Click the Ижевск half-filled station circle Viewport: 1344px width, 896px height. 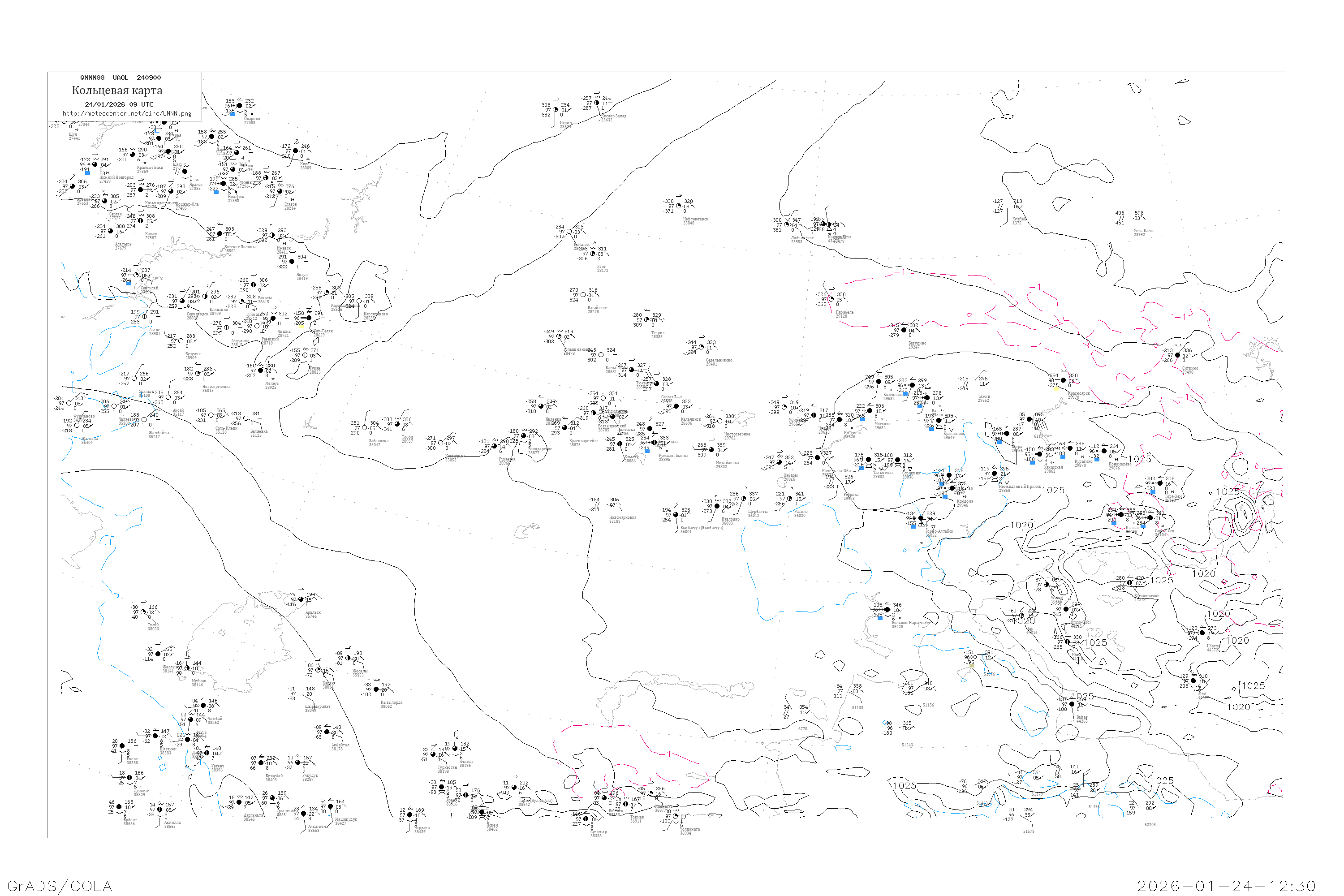coord(272,236)
